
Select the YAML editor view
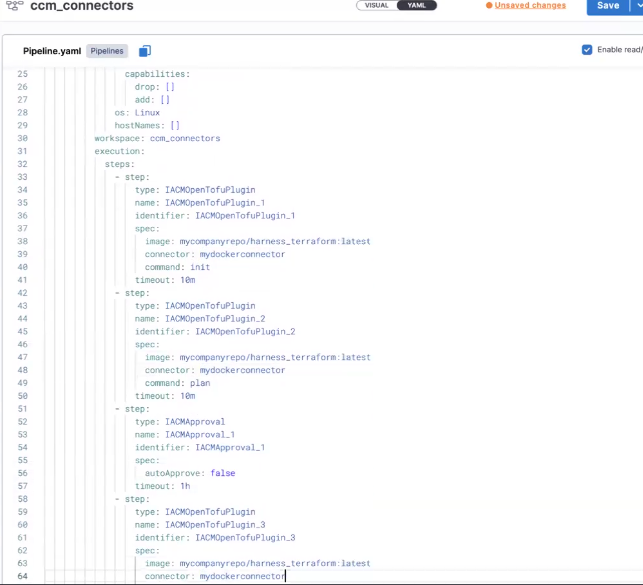tap(416, 5)
